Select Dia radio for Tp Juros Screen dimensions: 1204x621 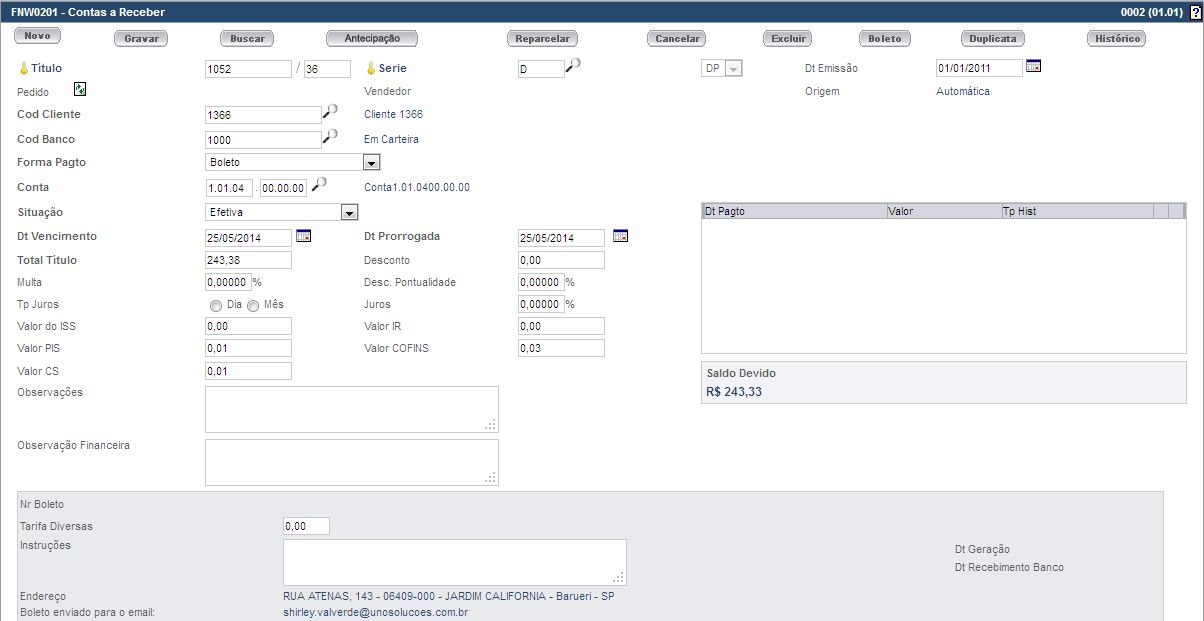[x=216, y=306]
